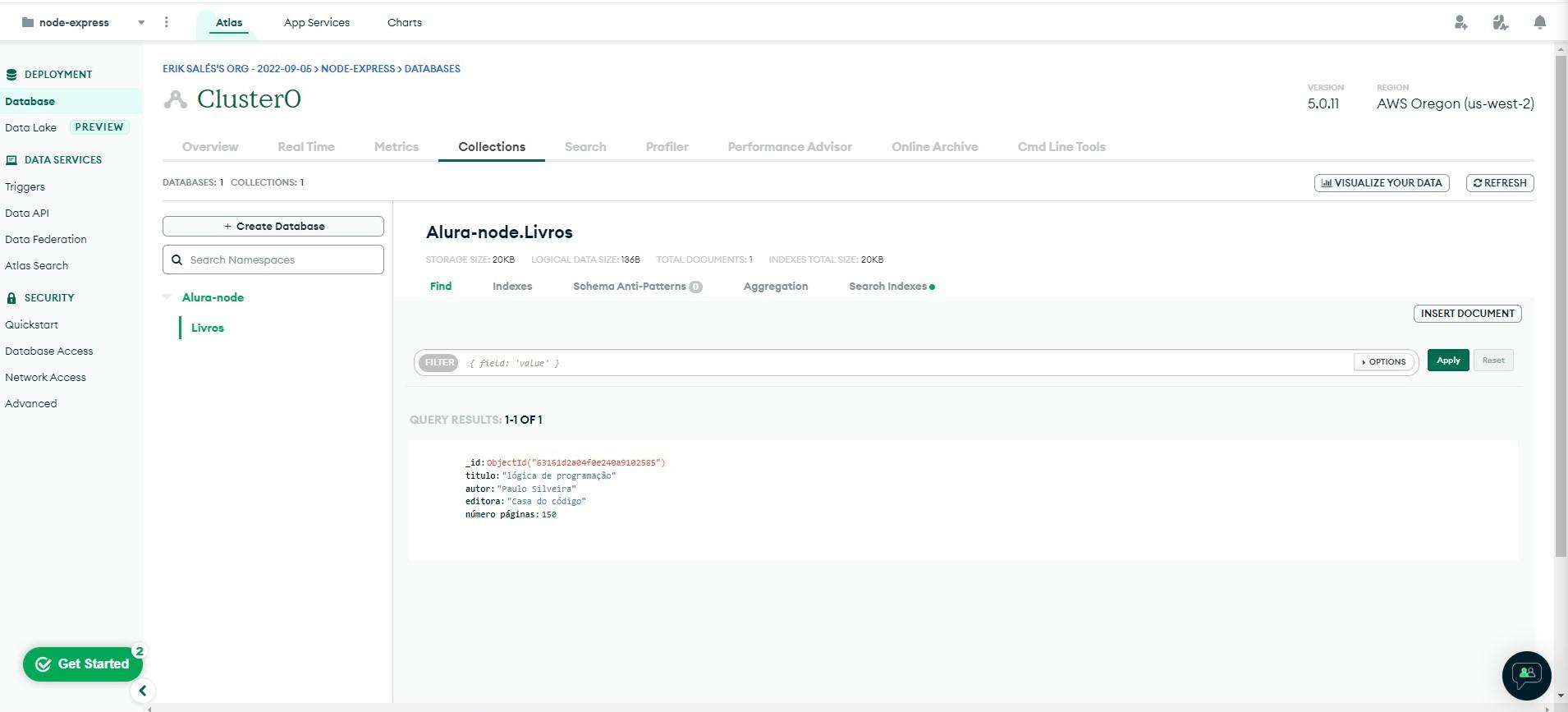This screenshot has width=1568, height=712.
Task: Open the Real Time tab
Action: click(306, 147)
